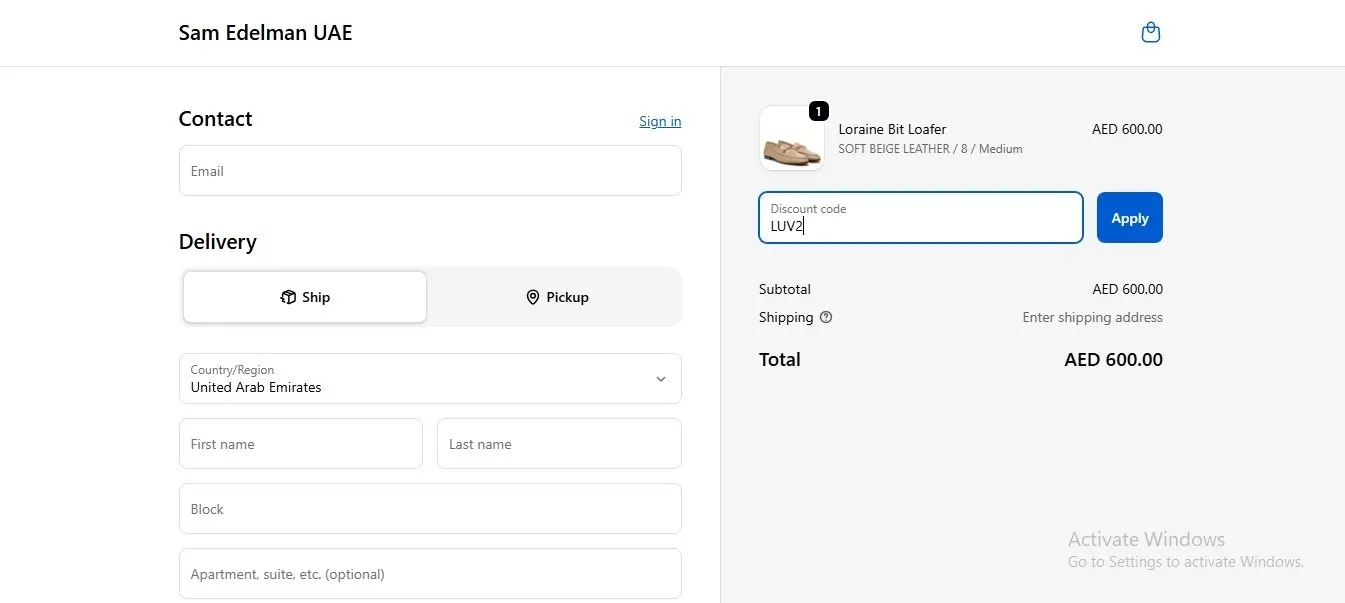
Task: Expand the Country/Region chevron arrow
Action: coord(660,379)
